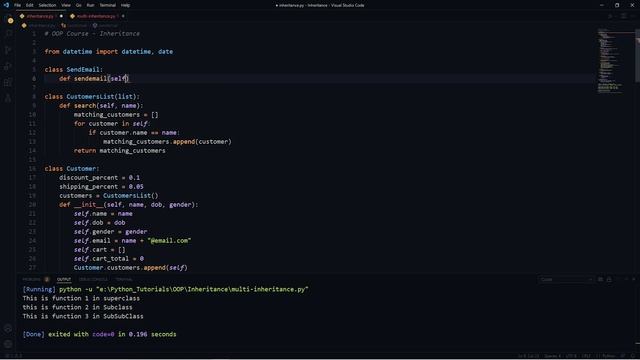Image resolution: width=640 pixels, height=360 pixels.
Task: Click the VS Code logo icon
Action: (6, 5)
